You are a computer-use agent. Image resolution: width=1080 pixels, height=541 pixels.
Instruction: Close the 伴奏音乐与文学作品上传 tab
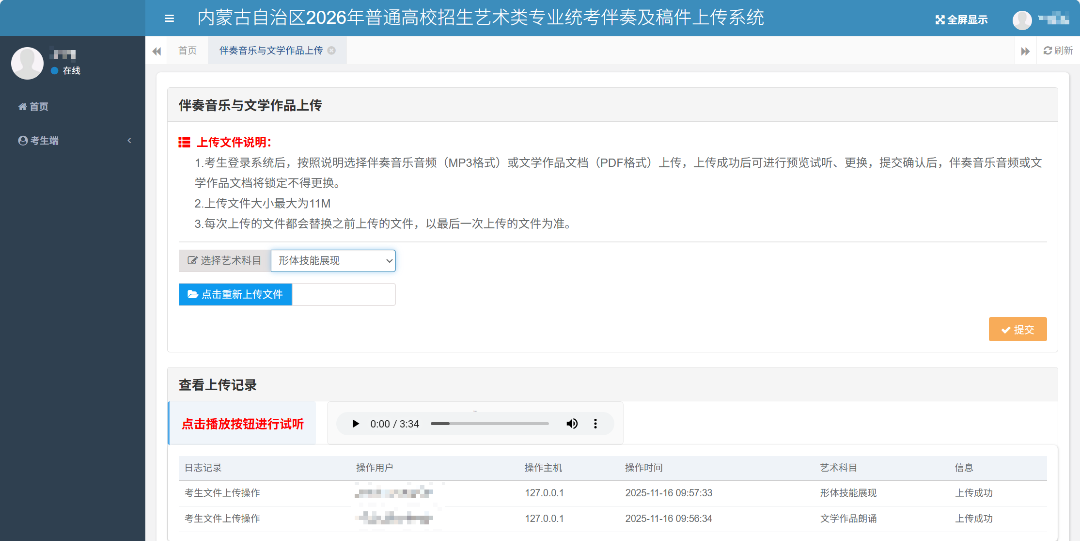coord(331,50)
